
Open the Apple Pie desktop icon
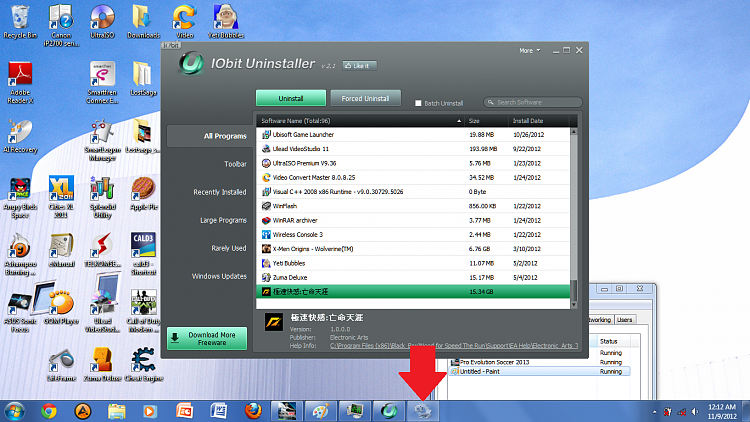(143, 194)
